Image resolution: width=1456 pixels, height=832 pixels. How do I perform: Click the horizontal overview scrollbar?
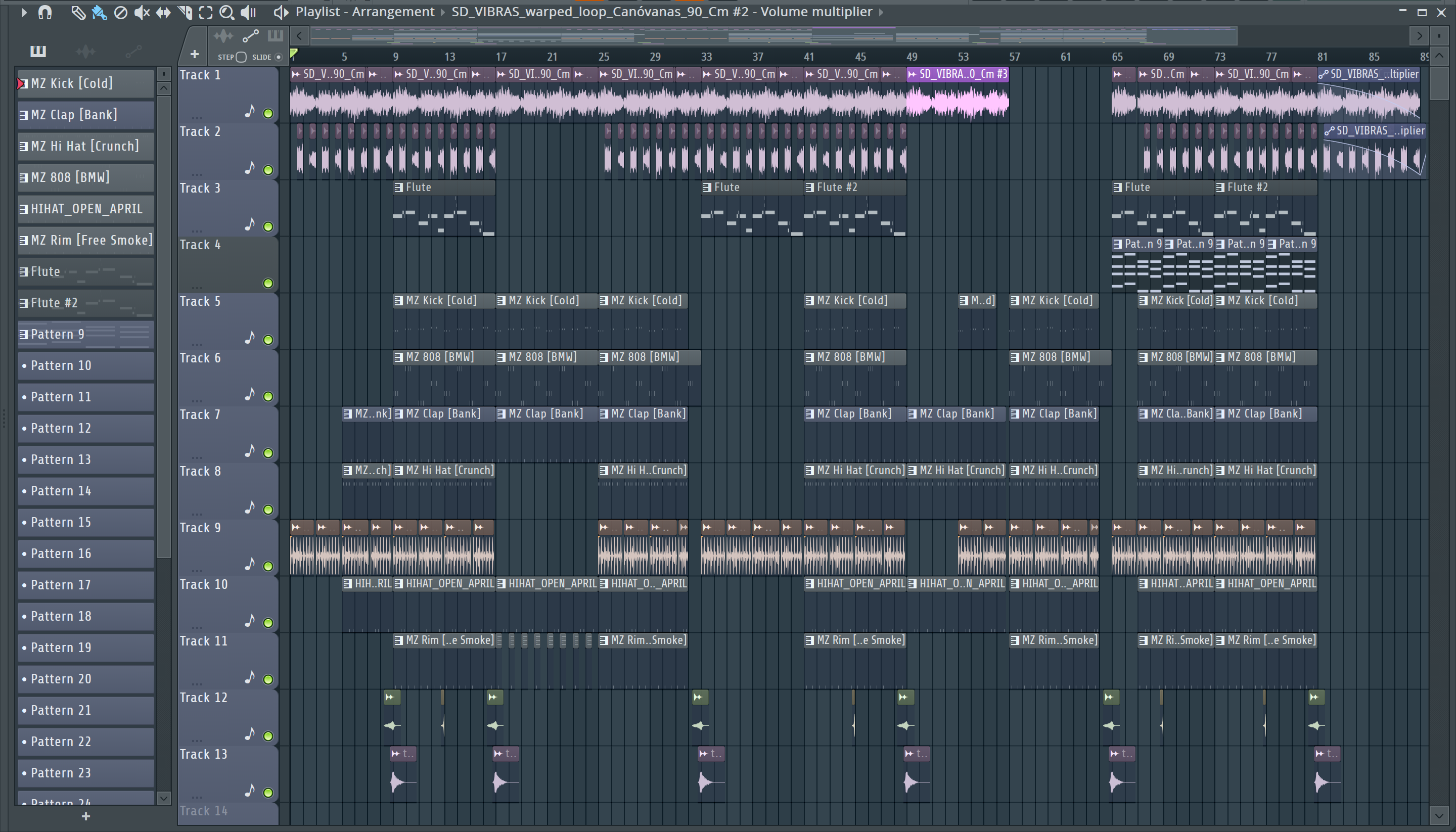775,36
